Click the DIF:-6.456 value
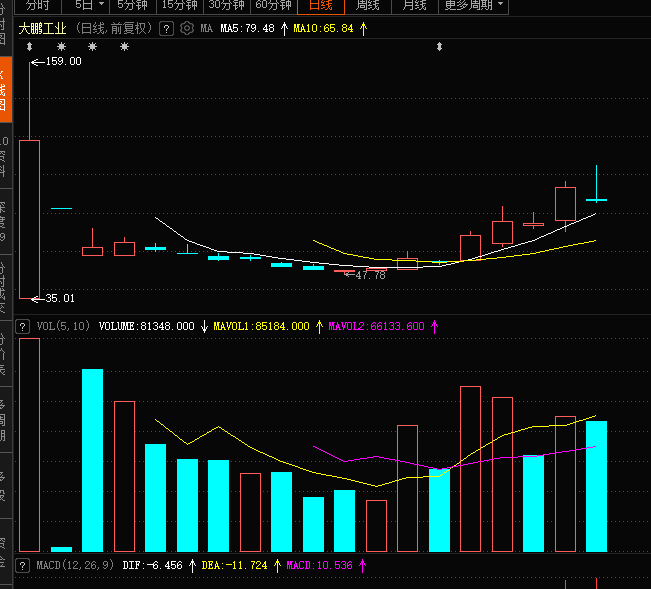The height and width of the screenshot is (589, 651). click(x=152, y=565)
